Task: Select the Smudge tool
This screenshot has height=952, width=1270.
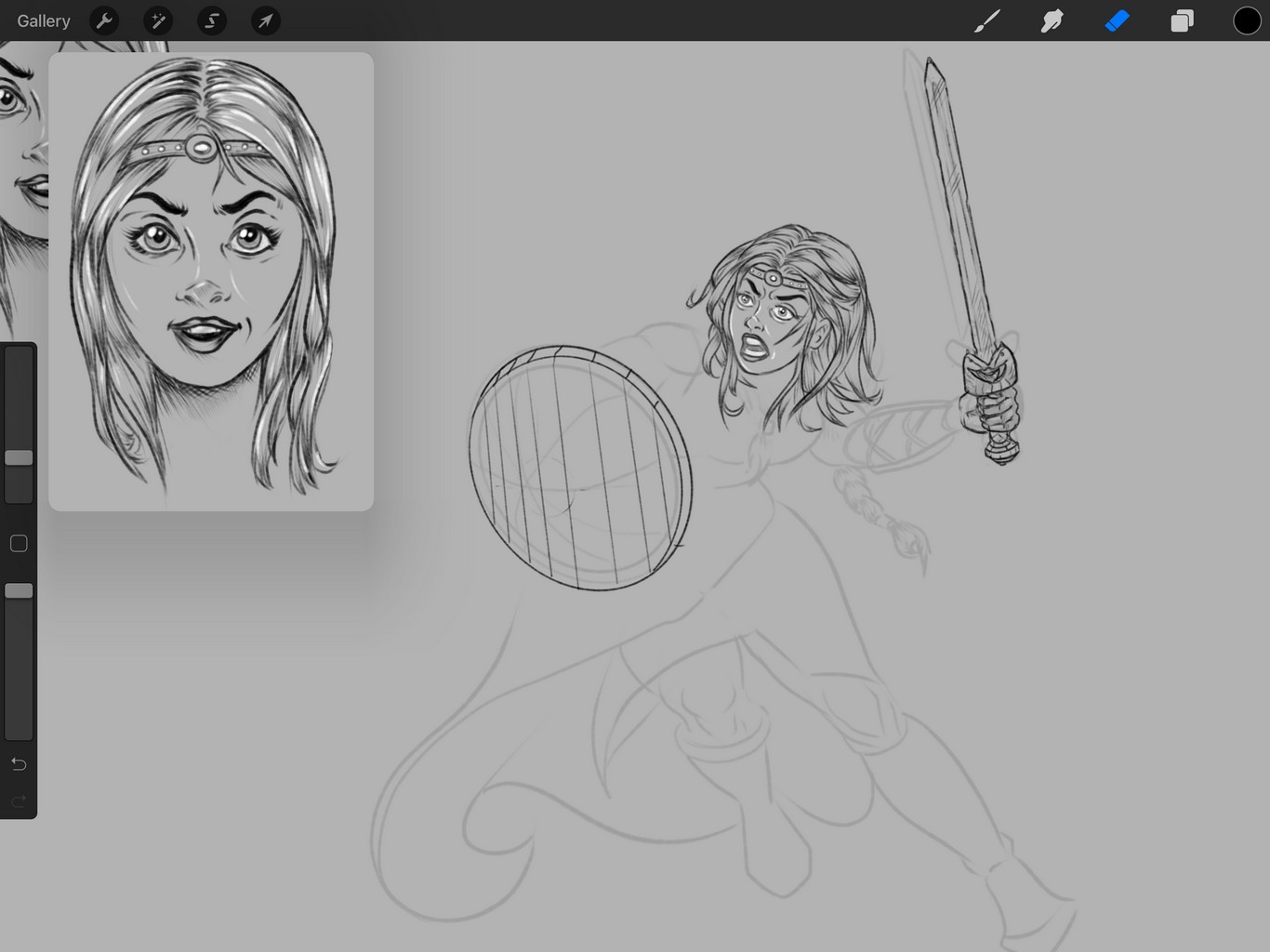Action: coord(1052,20)
